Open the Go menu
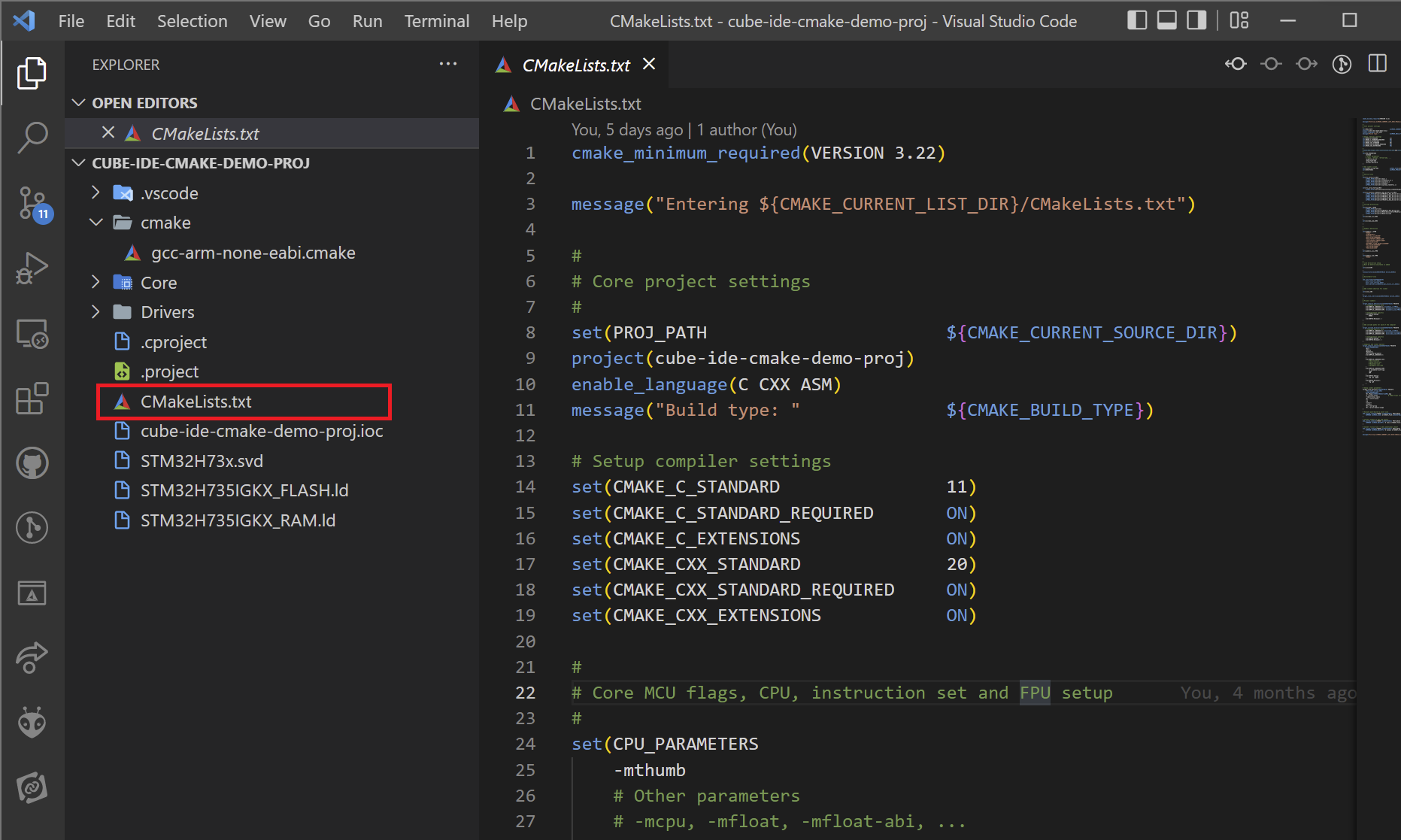 320,21
